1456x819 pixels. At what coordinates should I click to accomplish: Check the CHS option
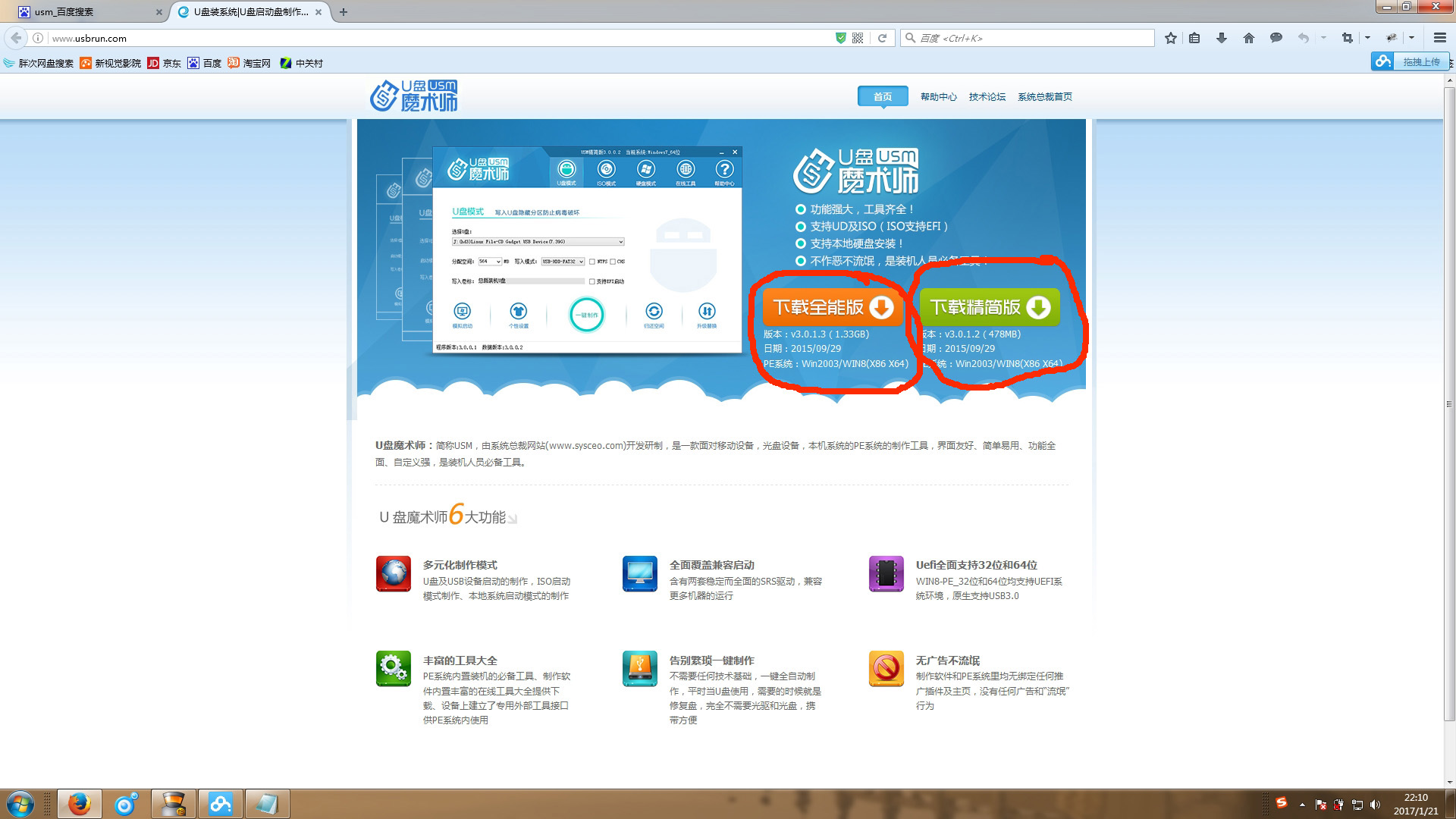coord(613,262)
